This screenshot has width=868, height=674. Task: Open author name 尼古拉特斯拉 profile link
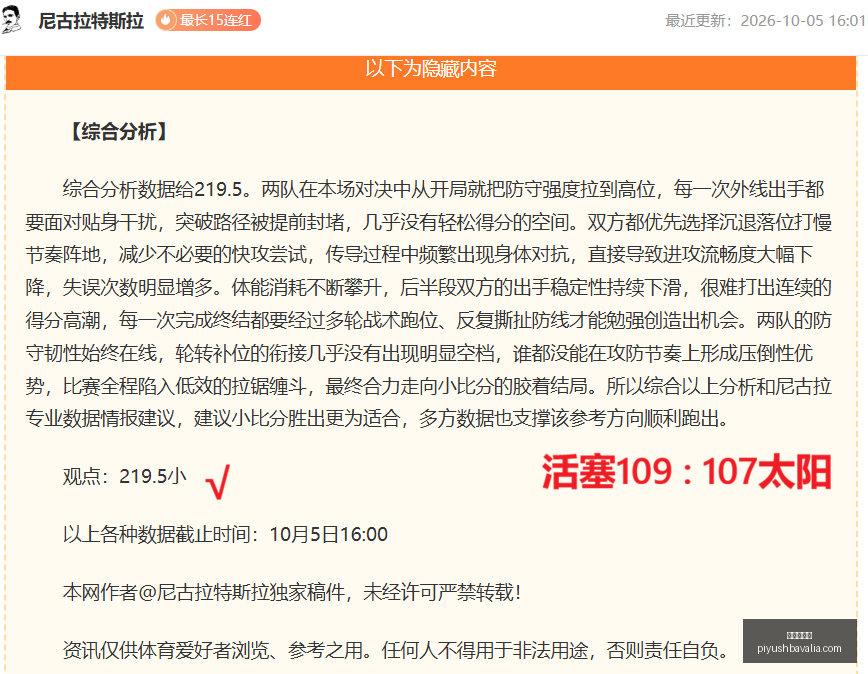click(91, 21)
